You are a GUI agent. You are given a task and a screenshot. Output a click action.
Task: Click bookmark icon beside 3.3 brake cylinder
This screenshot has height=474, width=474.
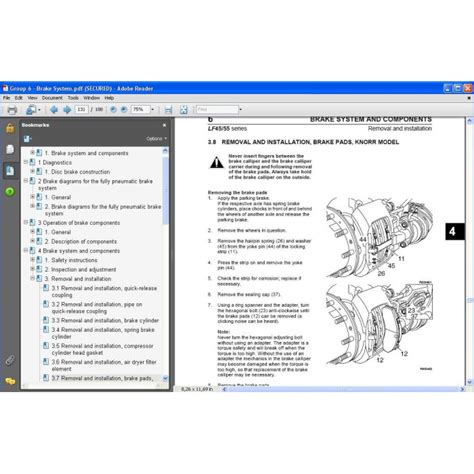point(46,320)
